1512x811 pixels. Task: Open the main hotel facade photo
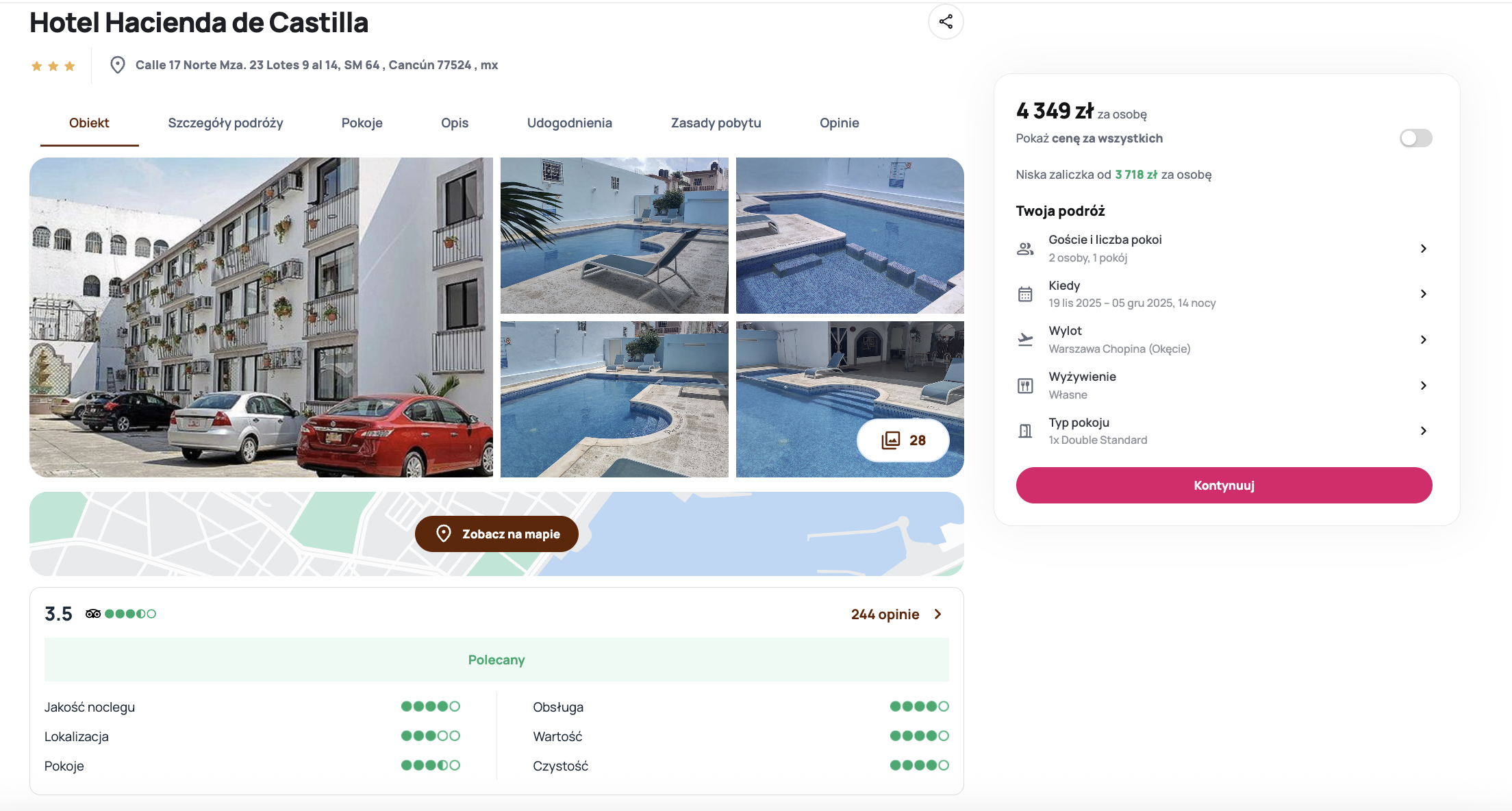pos(261,317)
